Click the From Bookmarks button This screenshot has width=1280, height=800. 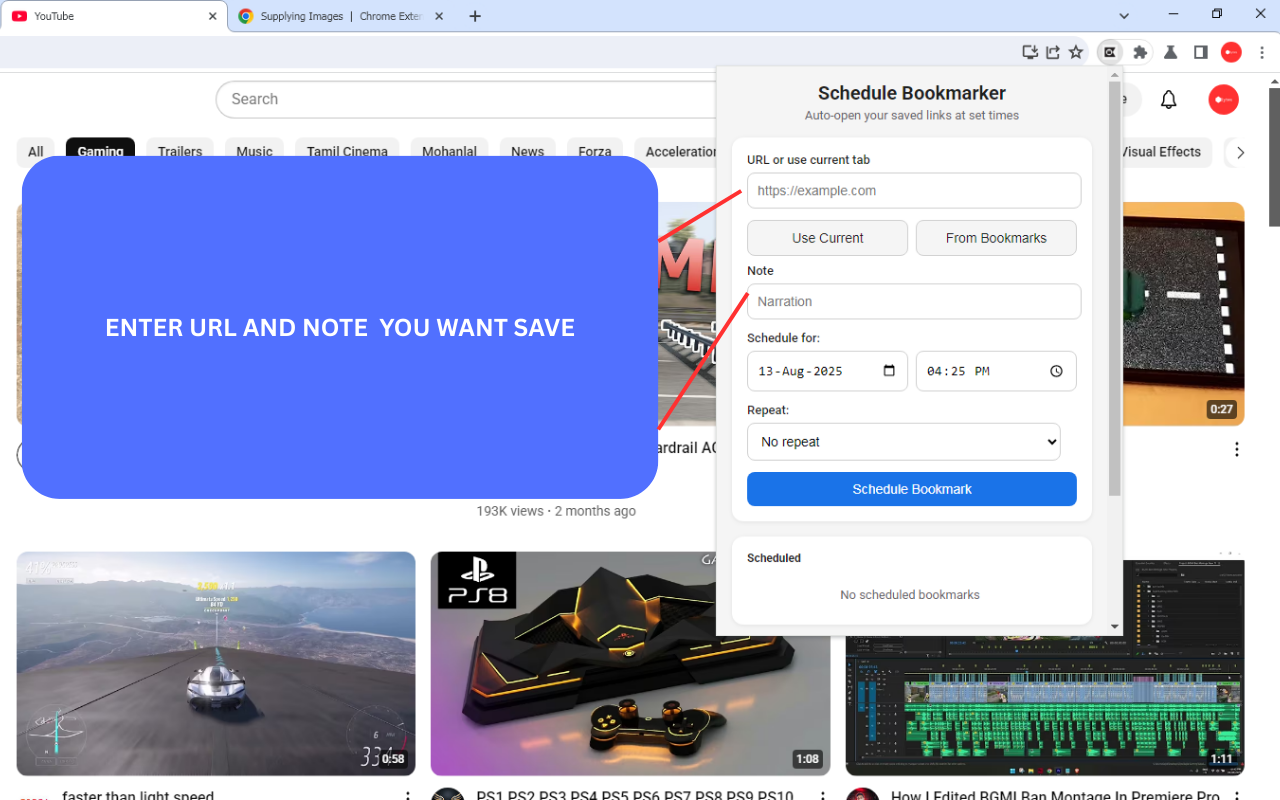996,238
